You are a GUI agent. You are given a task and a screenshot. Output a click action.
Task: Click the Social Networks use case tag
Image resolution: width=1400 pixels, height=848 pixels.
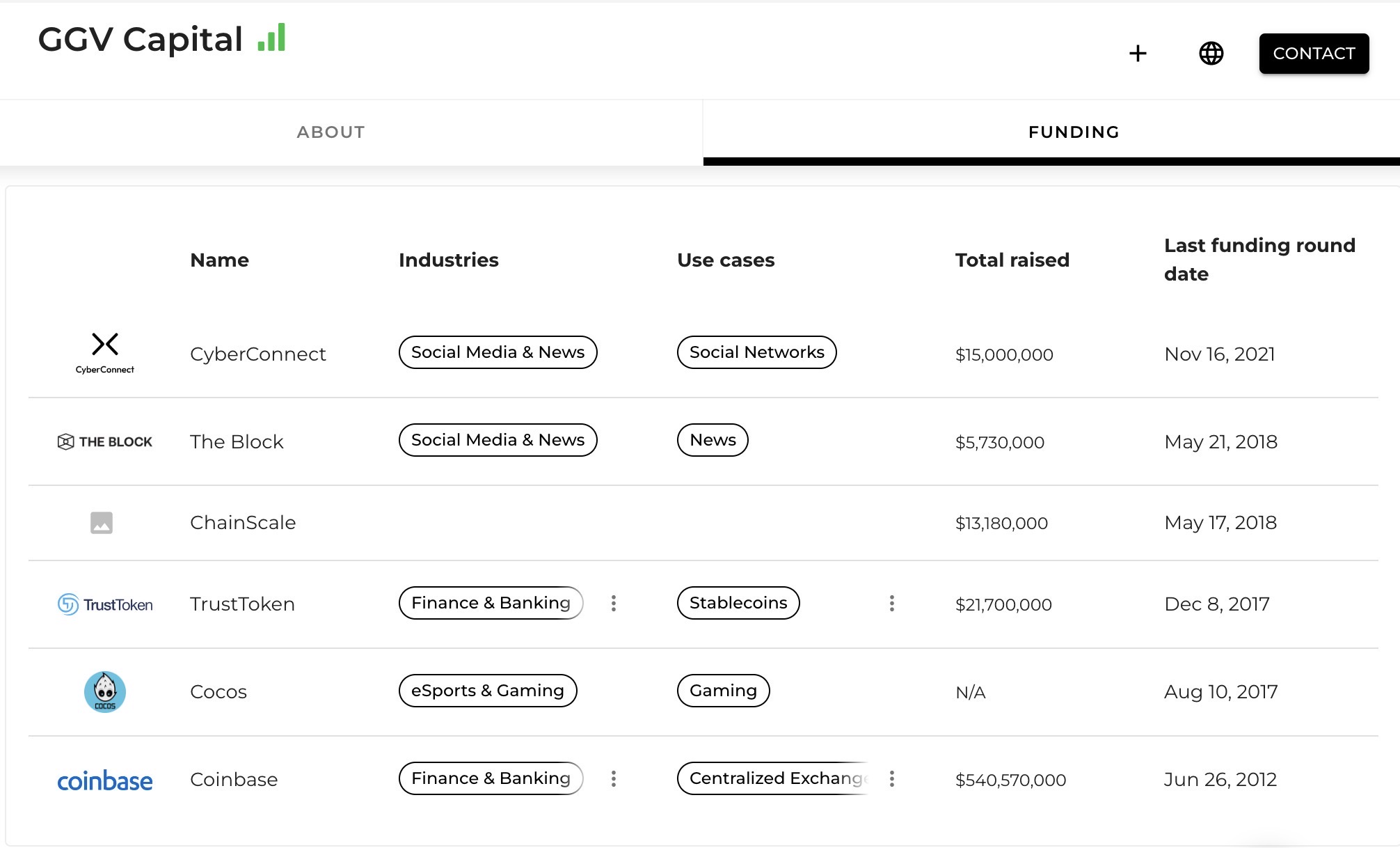coord(756,352)
